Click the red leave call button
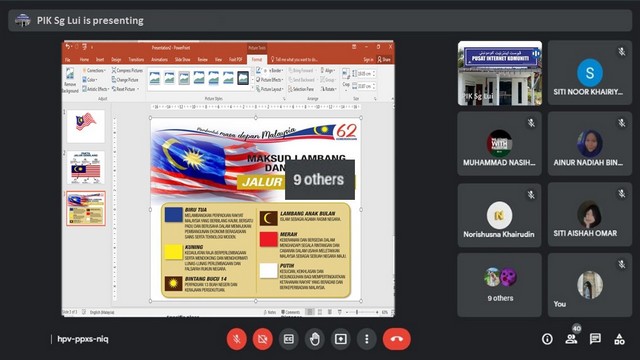This screenshot has width=640, height=360. click(397, 339)
